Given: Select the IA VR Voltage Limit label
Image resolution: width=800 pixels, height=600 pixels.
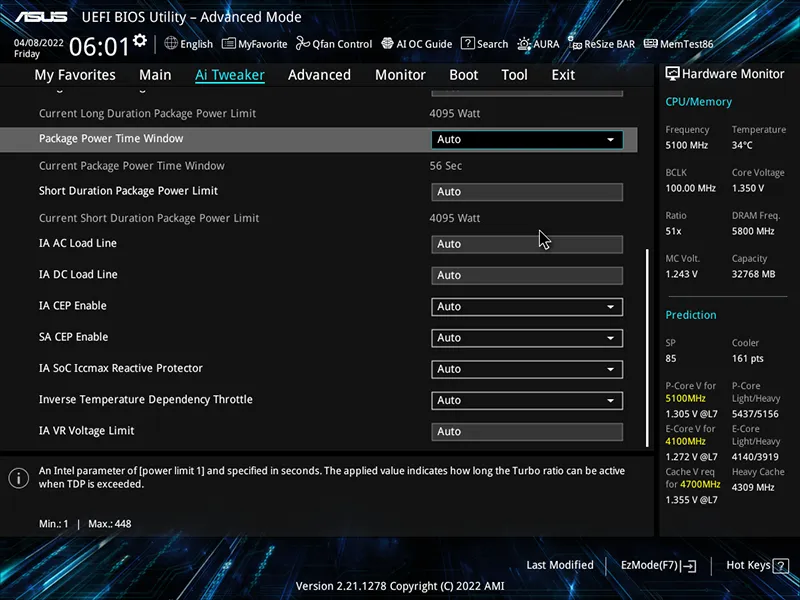Looking at the screenshot, I should 86,431.
